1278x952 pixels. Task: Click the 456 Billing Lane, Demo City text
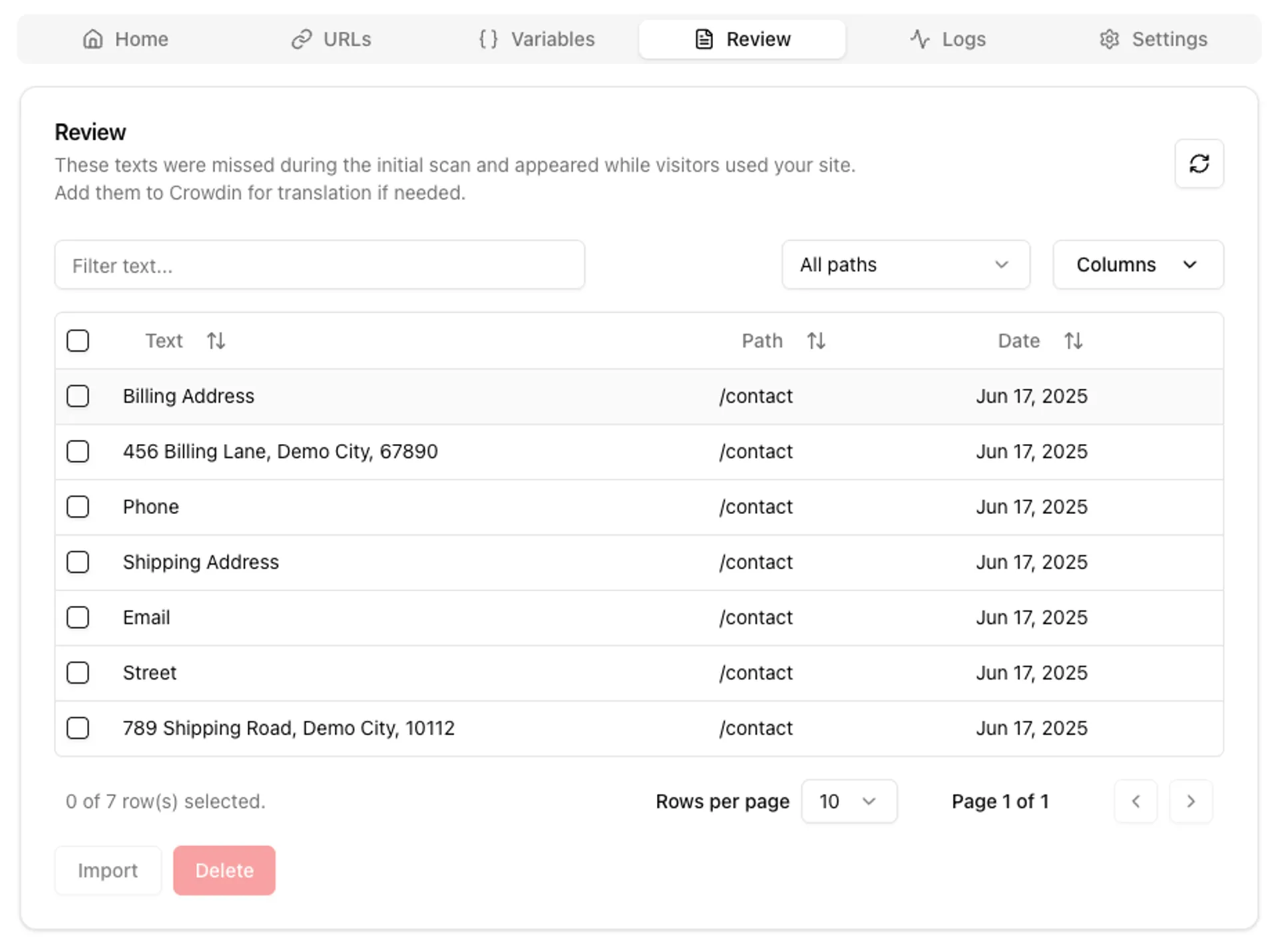(280, 451)
